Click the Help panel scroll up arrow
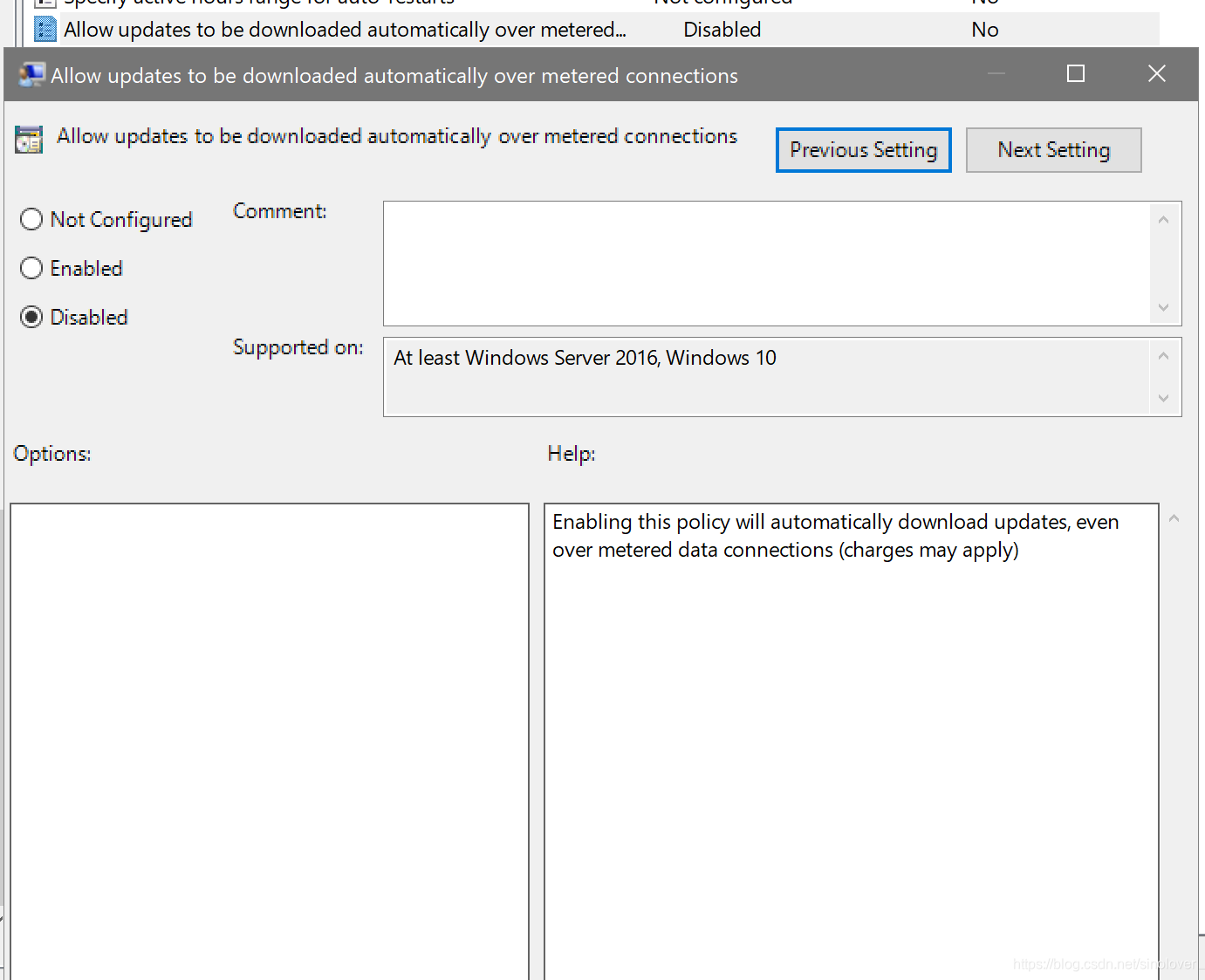The width and height of the screenshot is (1205, 980). pyautogui.click(x=1174, y=518)
